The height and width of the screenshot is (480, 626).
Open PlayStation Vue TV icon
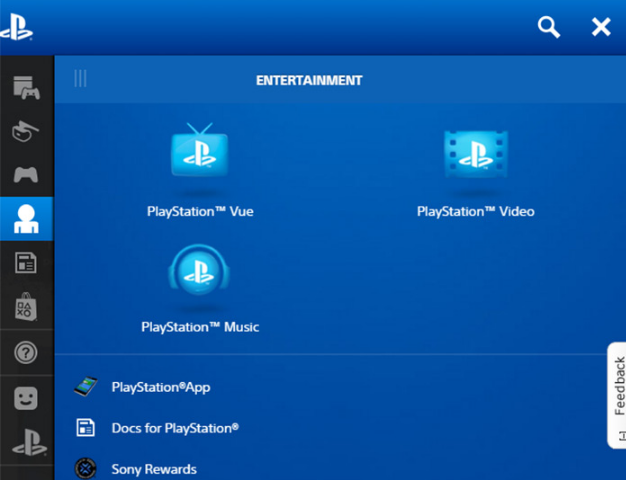200,155
